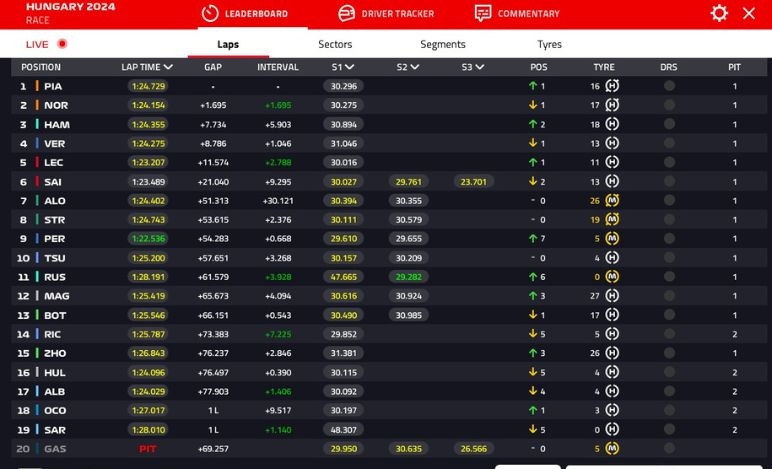Image resolution: width=772 pixels, height=469 pixels.
Task: Click the Commentary speech bubble icon
Action: tap(483, 13)
